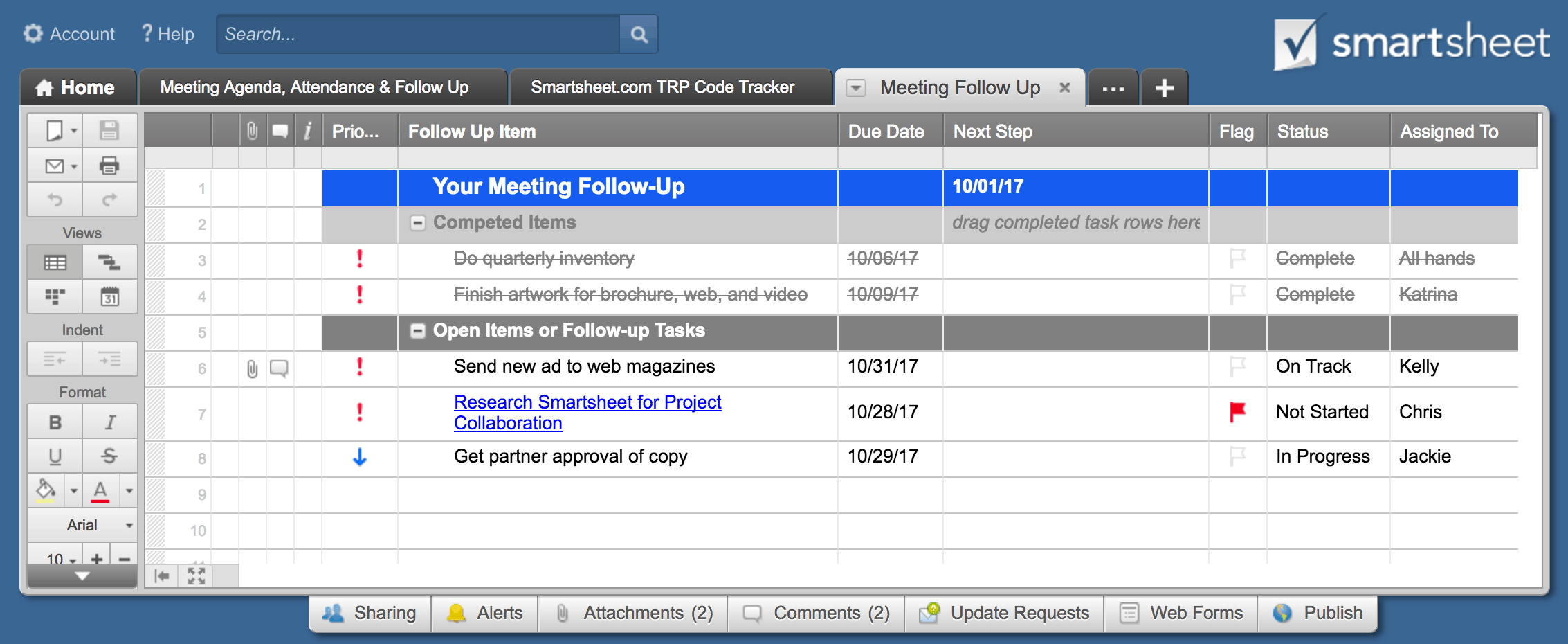This screenshot has width=1568, height=644.
Task: Open comment icon on row 6
Action: tap(279, 368)
